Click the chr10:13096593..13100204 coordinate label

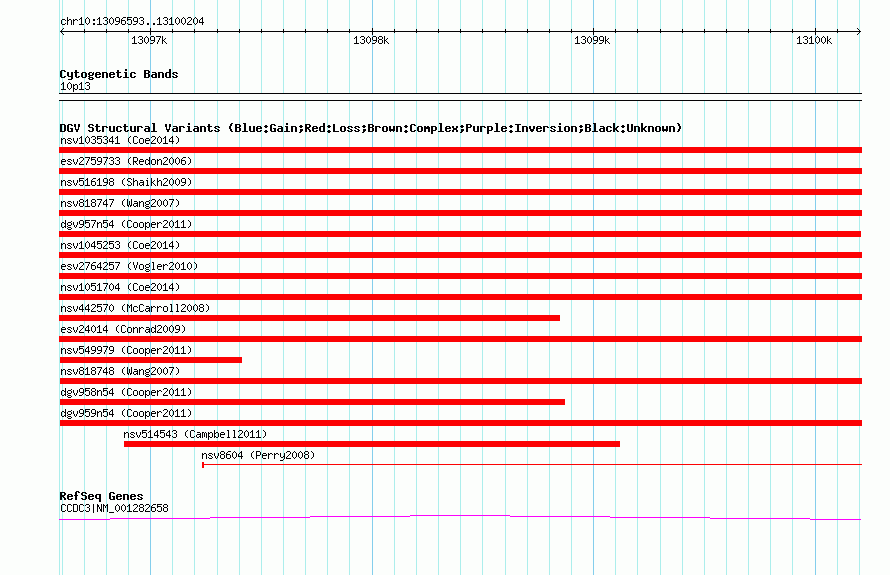coord(132,21)
